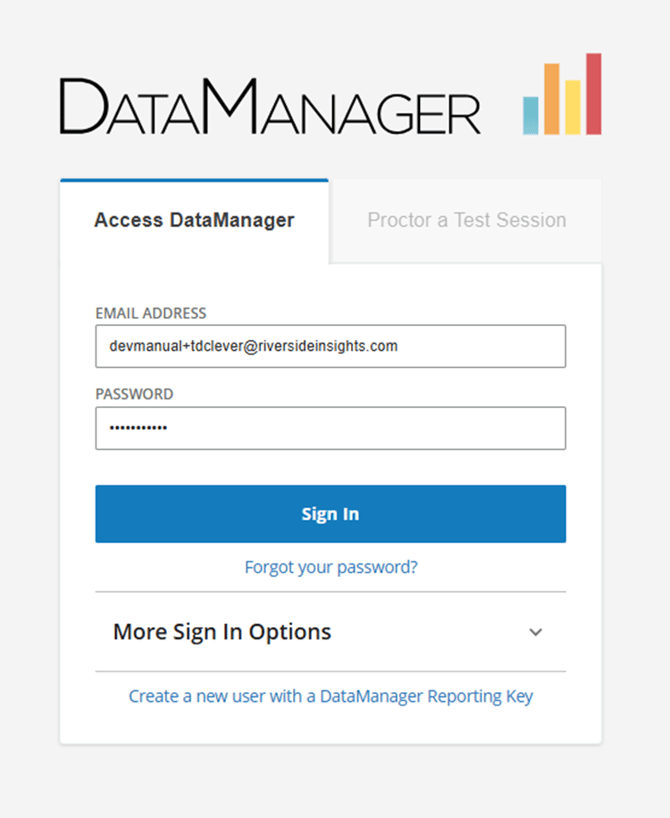Click the blue bar in the logo
Screen dimensions: 670x818
[531, 116]
